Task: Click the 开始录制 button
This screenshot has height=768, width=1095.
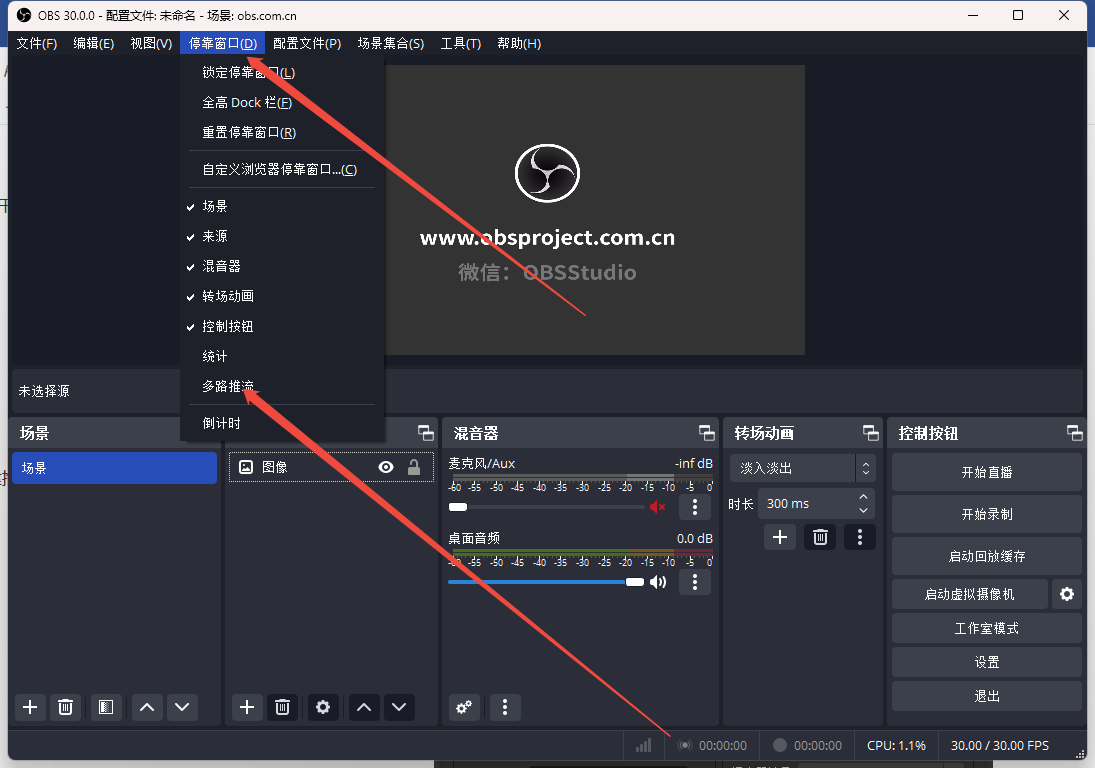Action: [x=986, y=514]
